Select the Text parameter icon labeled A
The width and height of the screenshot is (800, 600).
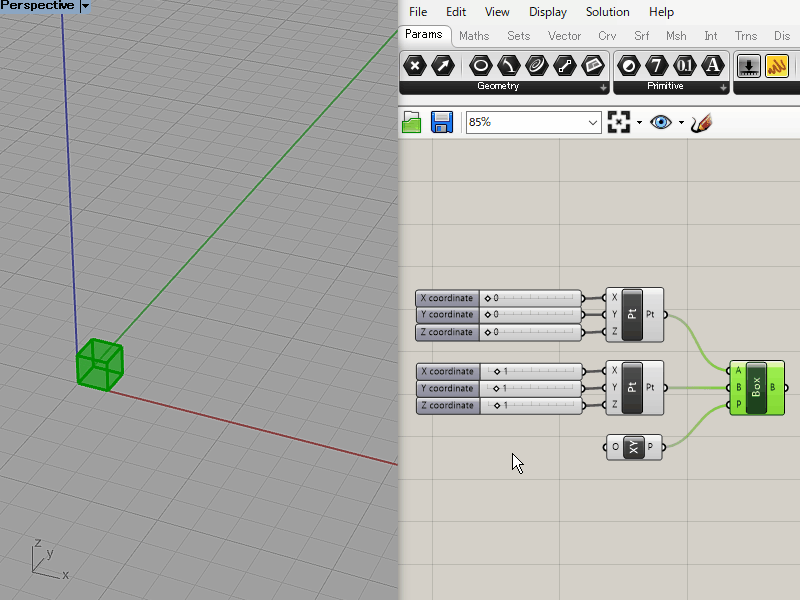pos(712,66)
